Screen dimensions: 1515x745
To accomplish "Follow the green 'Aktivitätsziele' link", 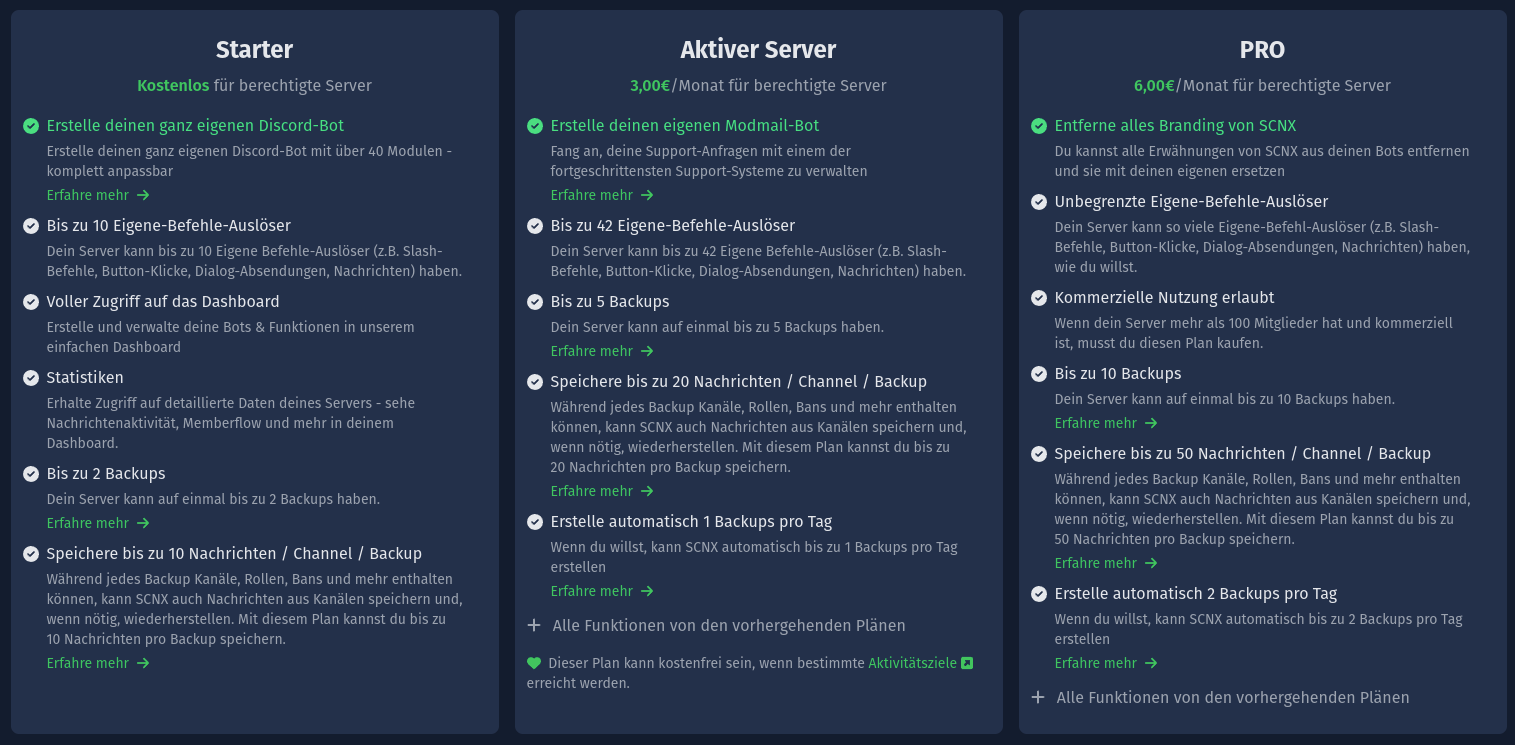I will (x=912, y=663).
